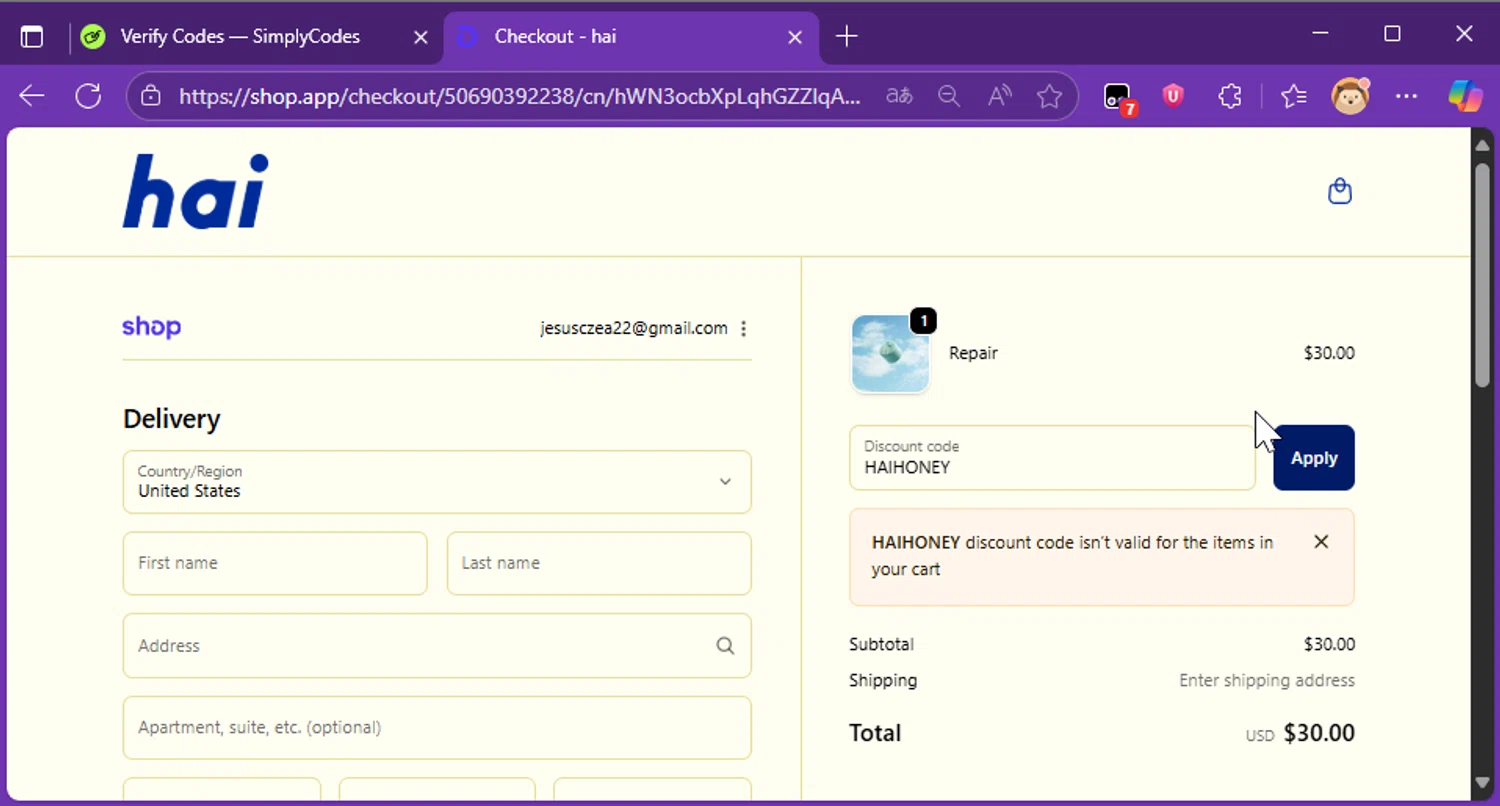Click the Repair product name
The height and width of the screenshot is (806, 1500).
(973, 353)
